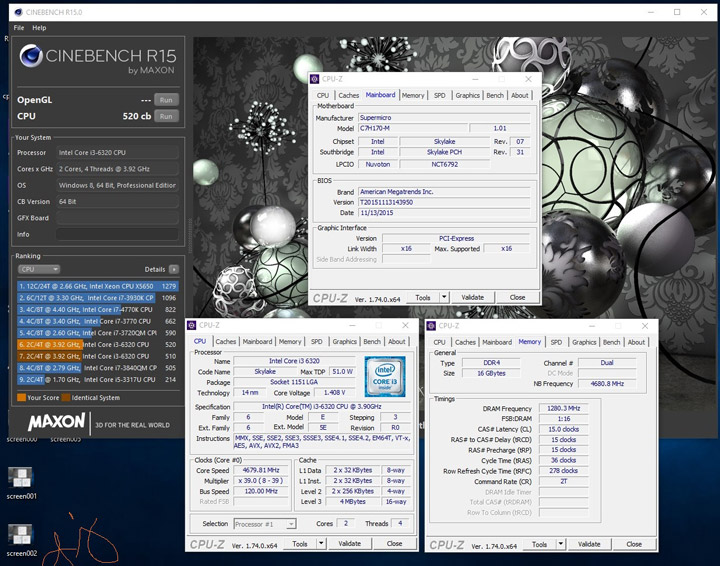This screenshot has width=720, height=566.
Task: Click the CPU-Z icon in the Mainboard window title
Action: click(x=315, y=79)
